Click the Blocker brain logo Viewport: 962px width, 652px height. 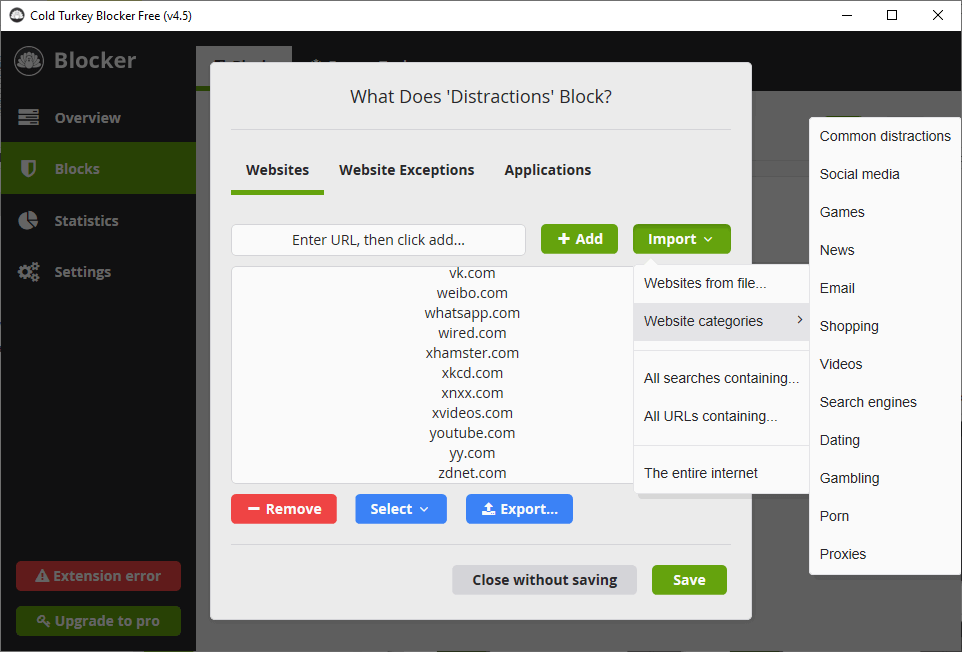pos(28,60)
